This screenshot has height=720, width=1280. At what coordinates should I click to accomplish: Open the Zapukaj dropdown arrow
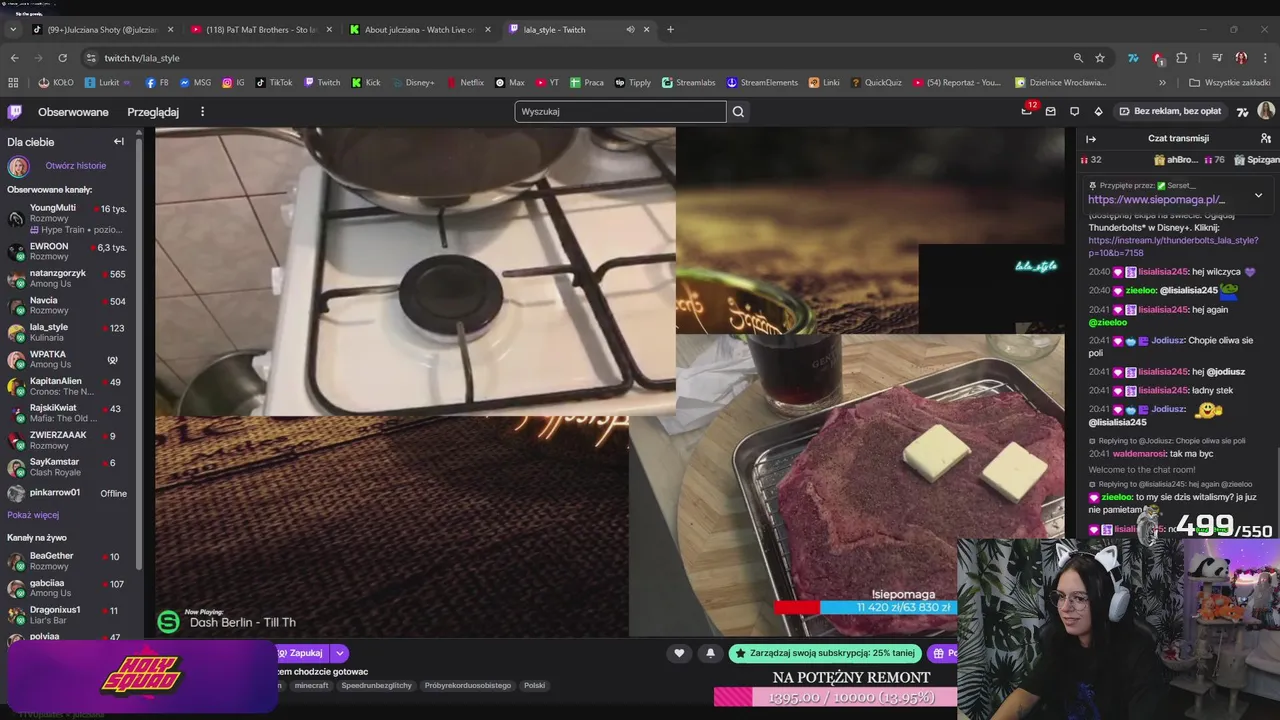pos(340,653)
